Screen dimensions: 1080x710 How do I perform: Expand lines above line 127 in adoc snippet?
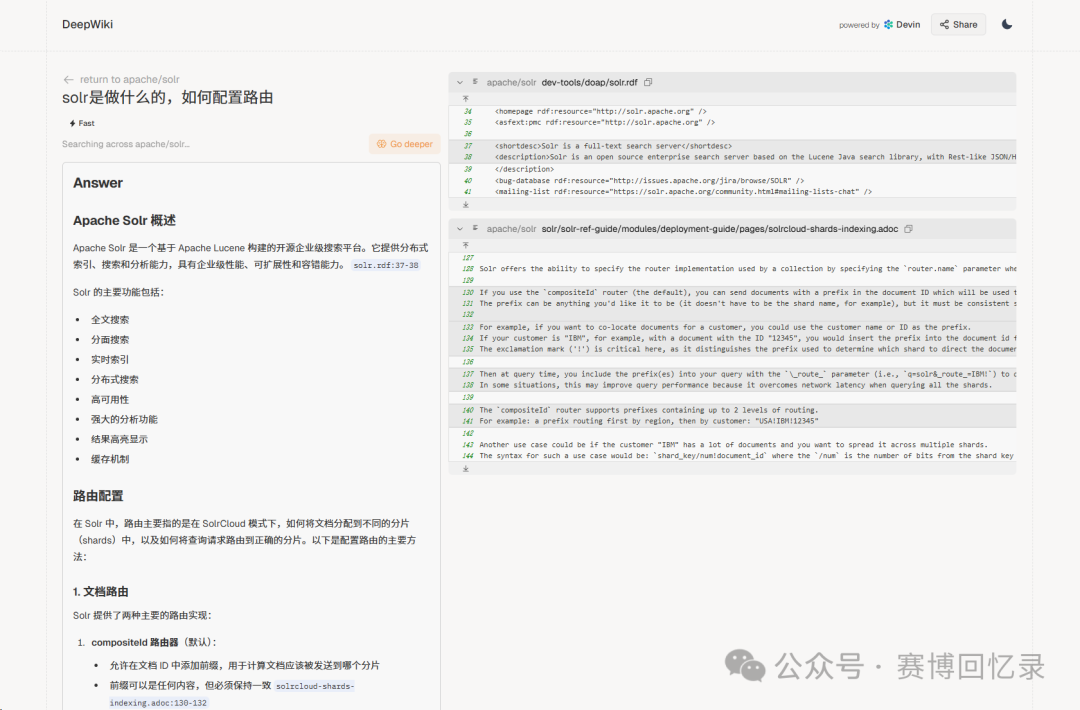(x=466, y=245)
